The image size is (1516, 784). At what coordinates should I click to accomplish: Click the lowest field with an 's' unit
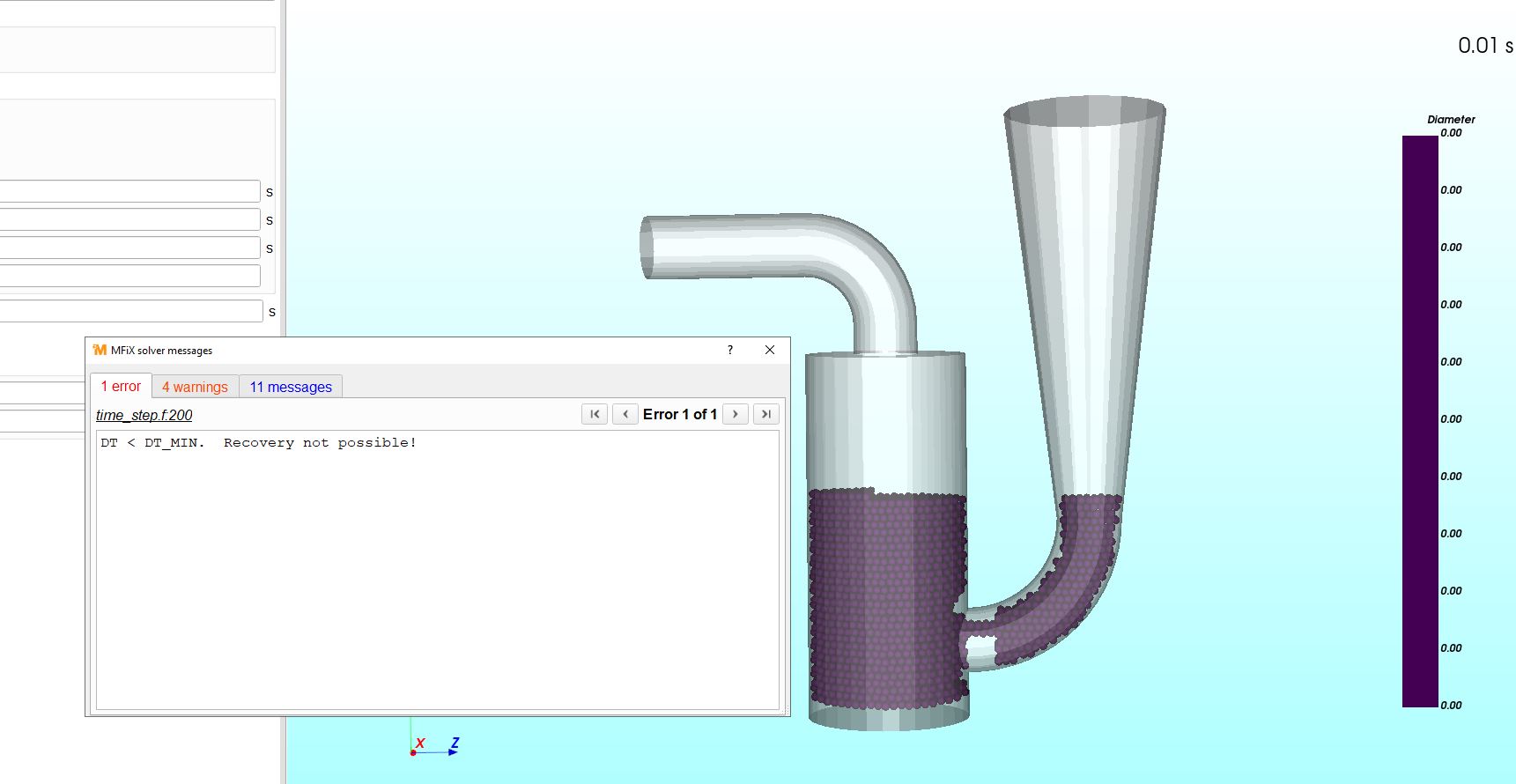tap(131, 312)
